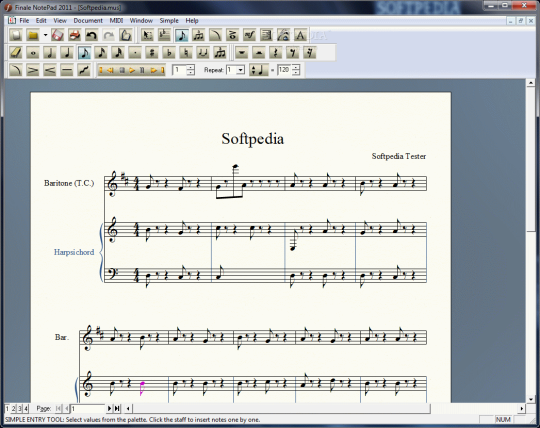This screenshot has width=540, height=428.
Task: Save document with the floppy disk icon
Action: pyautogui.click(x=58, y=35)
